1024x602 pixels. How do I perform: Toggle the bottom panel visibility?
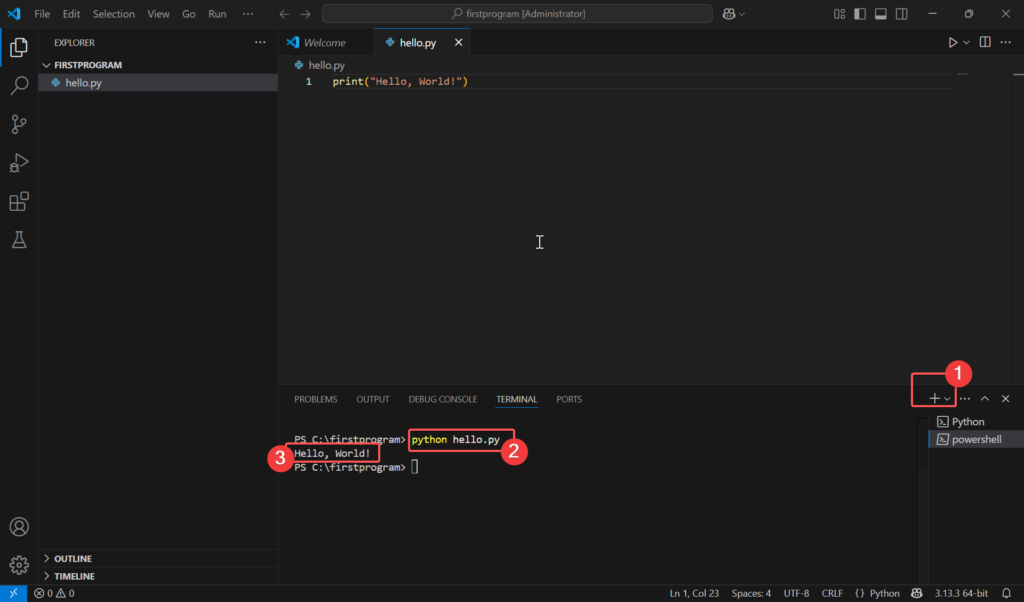[x=881, y=14]
